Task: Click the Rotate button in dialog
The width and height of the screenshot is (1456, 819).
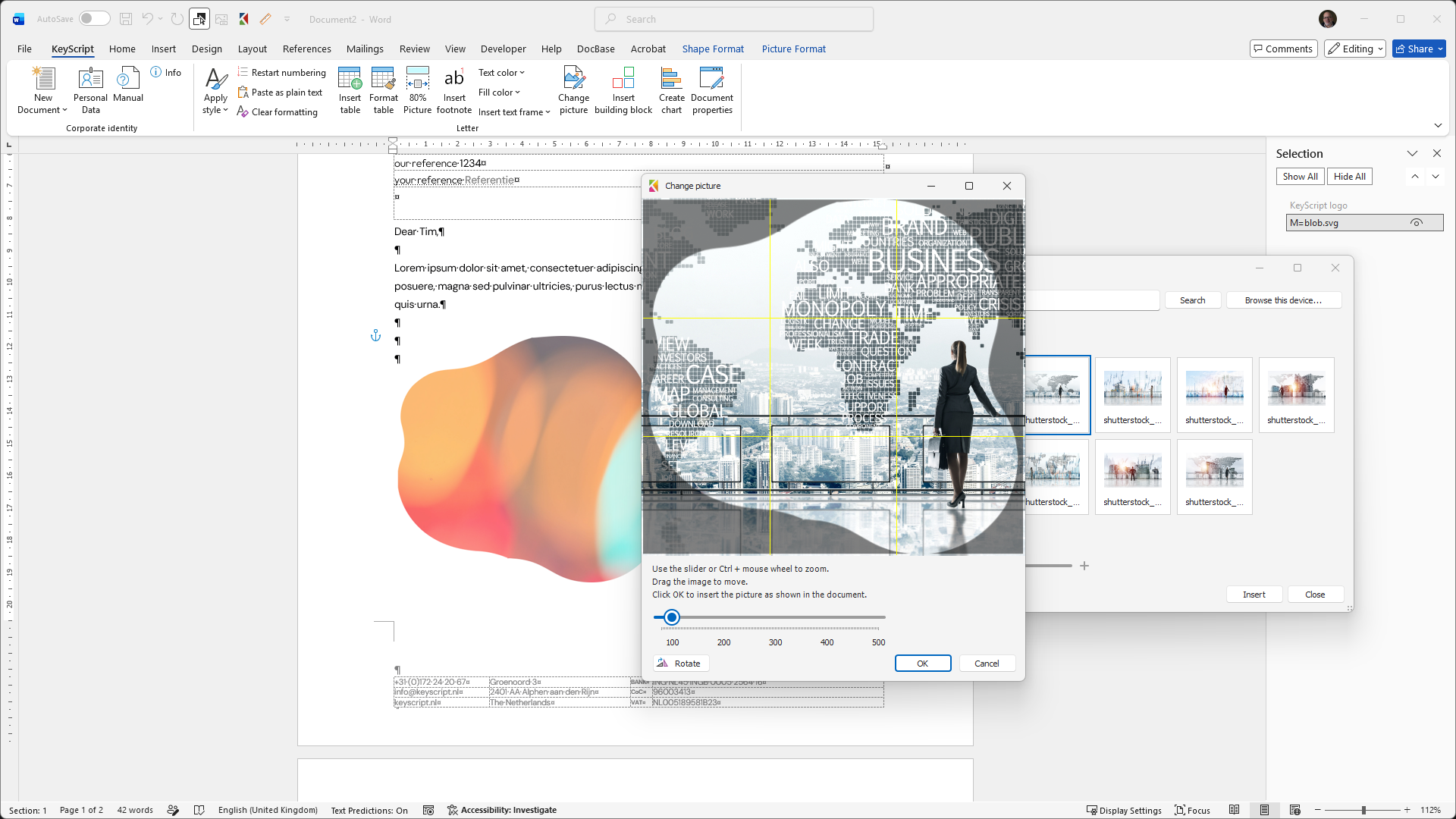Action: (x=680, y=663)
